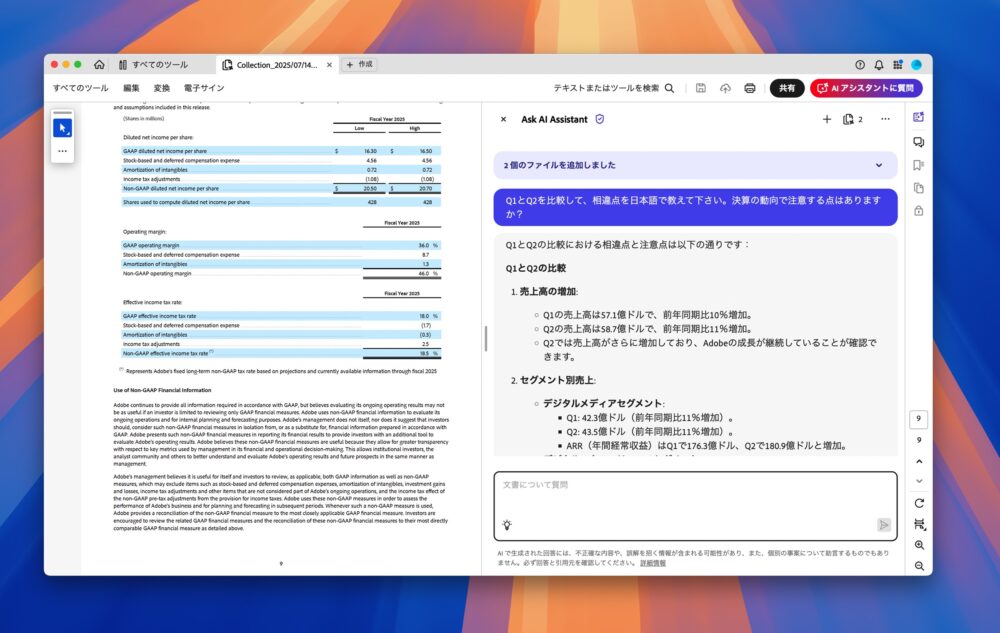Focus the 文書について質問 input box
This screenshot has height=633, width=1000.
tap(695, 506)
